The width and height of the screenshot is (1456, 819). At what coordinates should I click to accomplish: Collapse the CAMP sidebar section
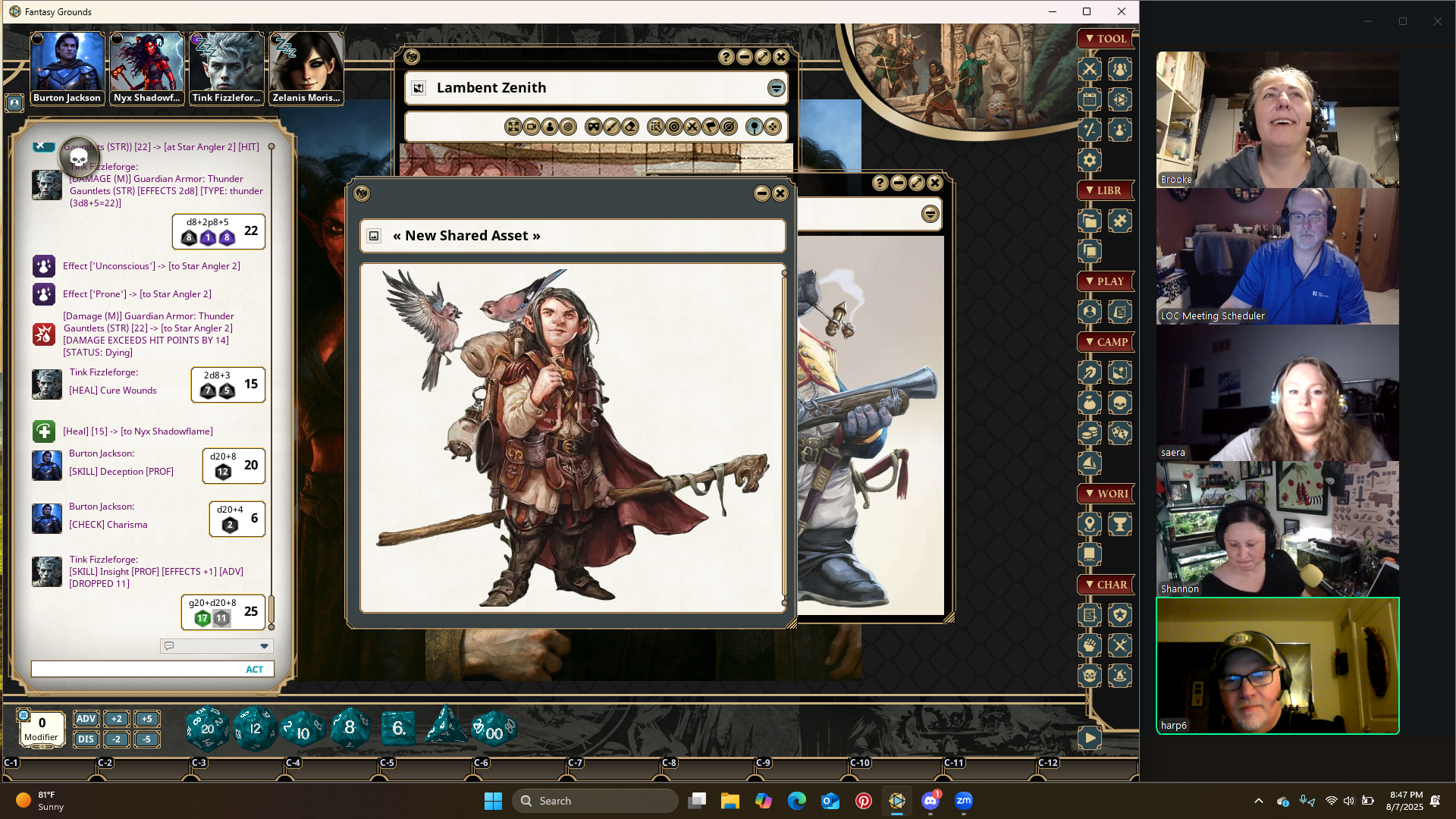tap(1105, 342)
